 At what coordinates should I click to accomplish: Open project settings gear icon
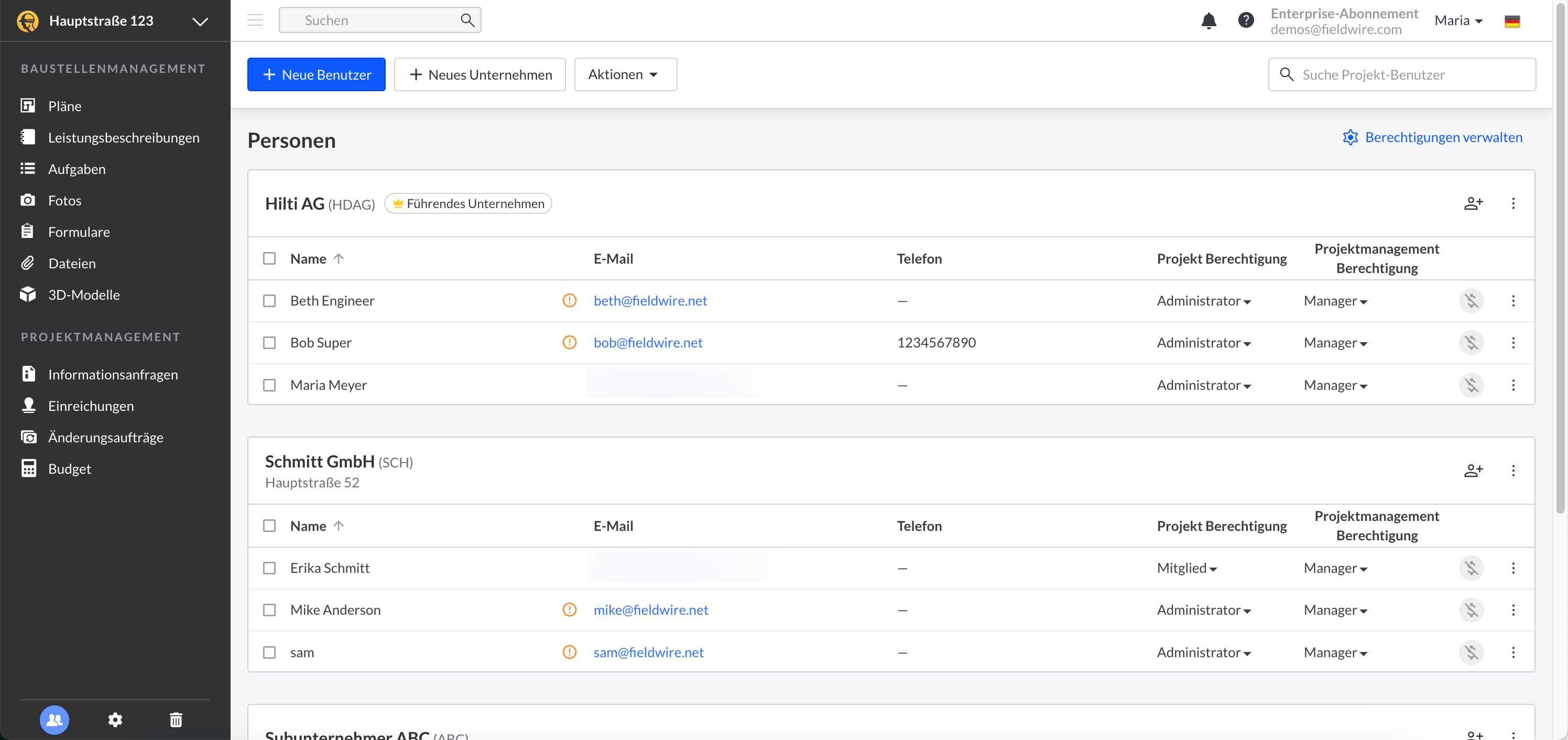click(x=115, y=720)
